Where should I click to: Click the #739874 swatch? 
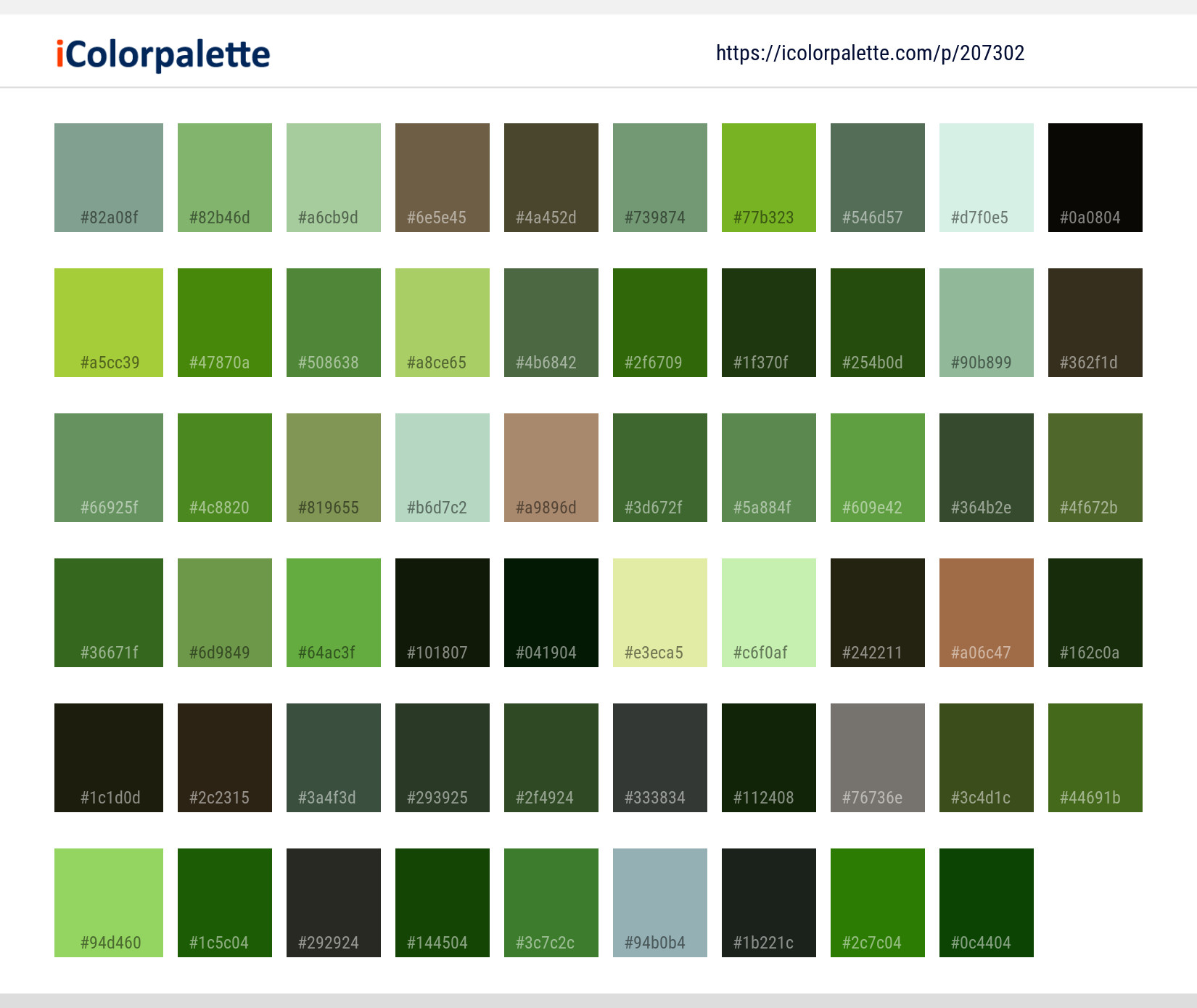660,178
